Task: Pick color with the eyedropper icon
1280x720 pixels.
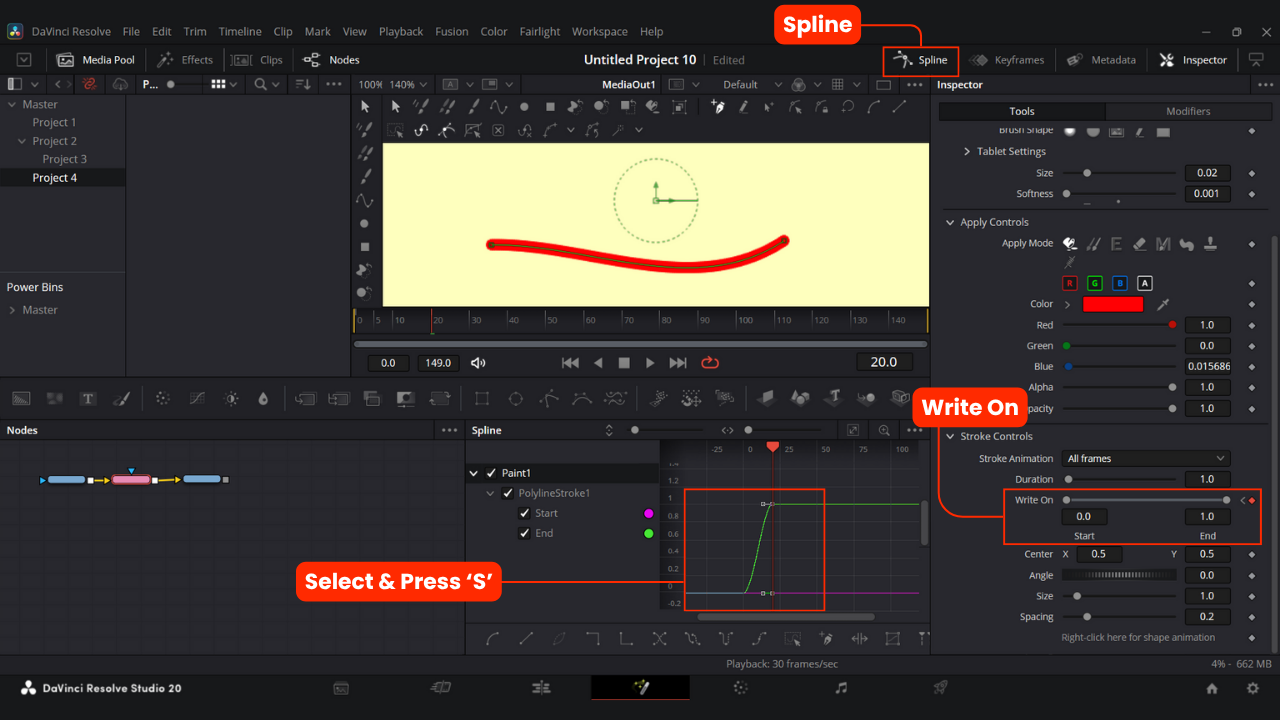Action: [x=1163, y=304]
